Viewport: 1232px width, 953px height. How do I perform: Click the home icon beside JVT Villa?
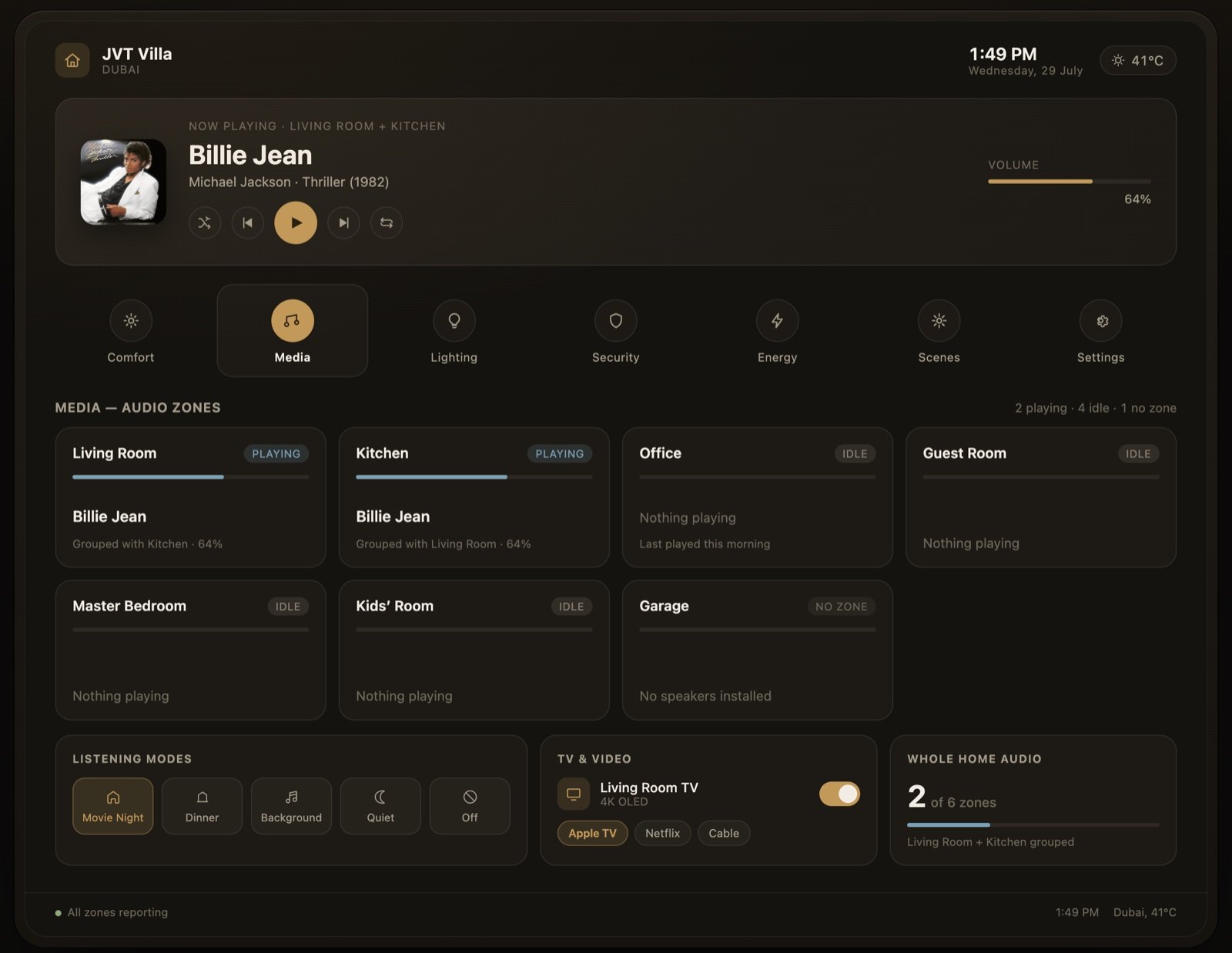pyautogui.click(x=72, y=60)
